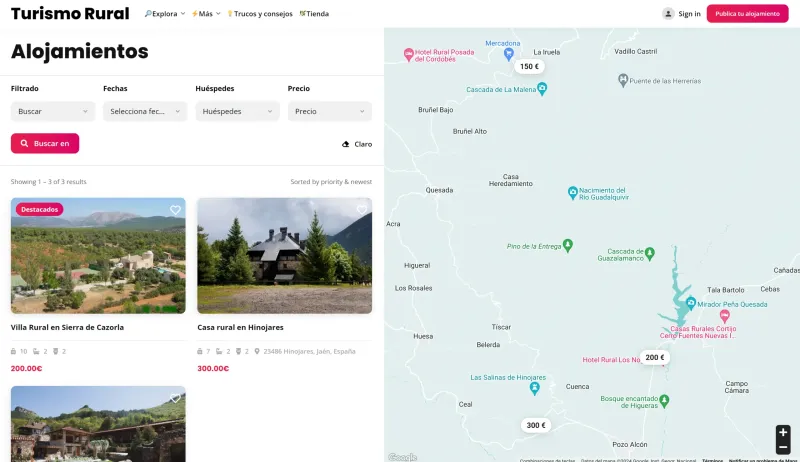This screenshot has width=800, height=462.
Task: Click the guests icon on Villa Rural listing
Action: tap(14, 351)
